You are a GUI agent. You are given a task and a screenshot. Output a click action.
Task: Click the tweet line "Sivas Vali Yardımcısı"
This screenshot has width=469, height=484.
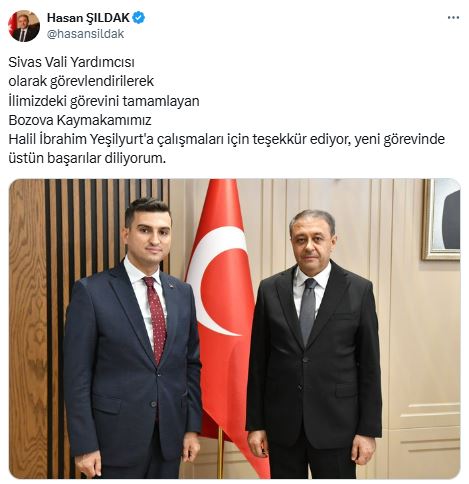(x=71, y=62)
